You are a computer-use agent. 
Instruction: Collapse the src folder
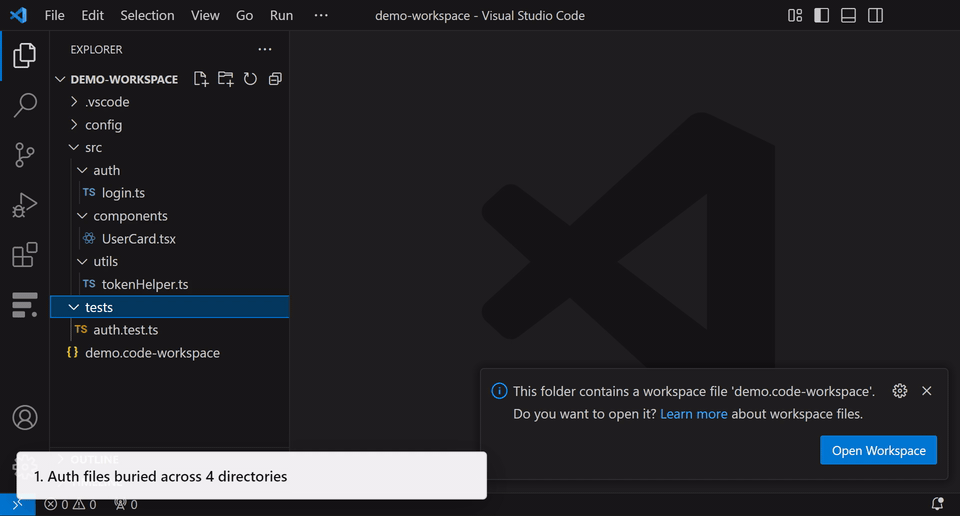tap(170, 148)
